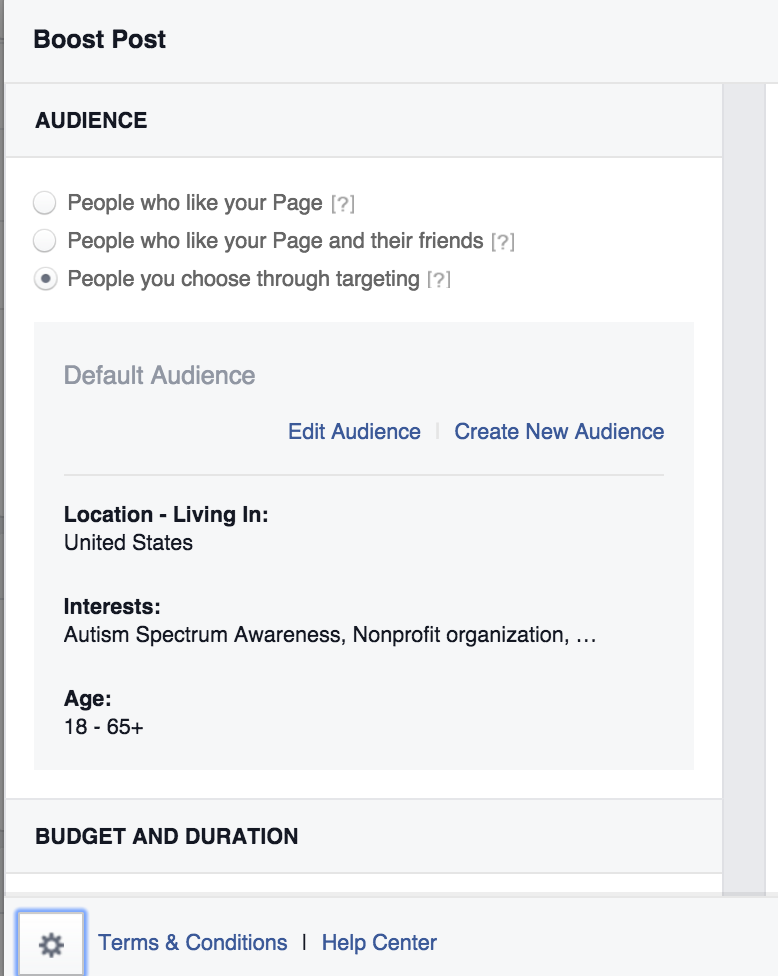Viewport: 778px width, 976px height.
Task: Visit the Help Center link
Action: [379, 942]
